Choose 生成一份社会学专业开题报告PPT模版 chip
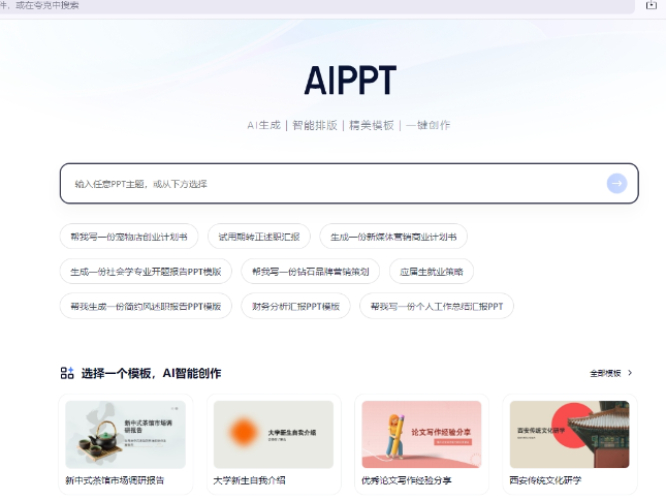The width and height of the screenshot is (666, 500). coord(146,271)
